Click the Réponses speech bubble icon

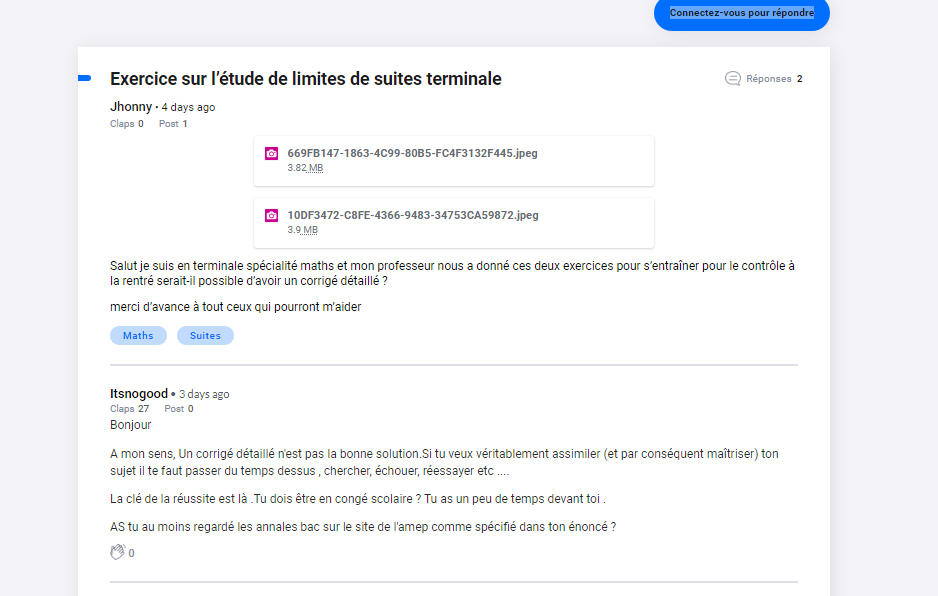coord(733,78)
